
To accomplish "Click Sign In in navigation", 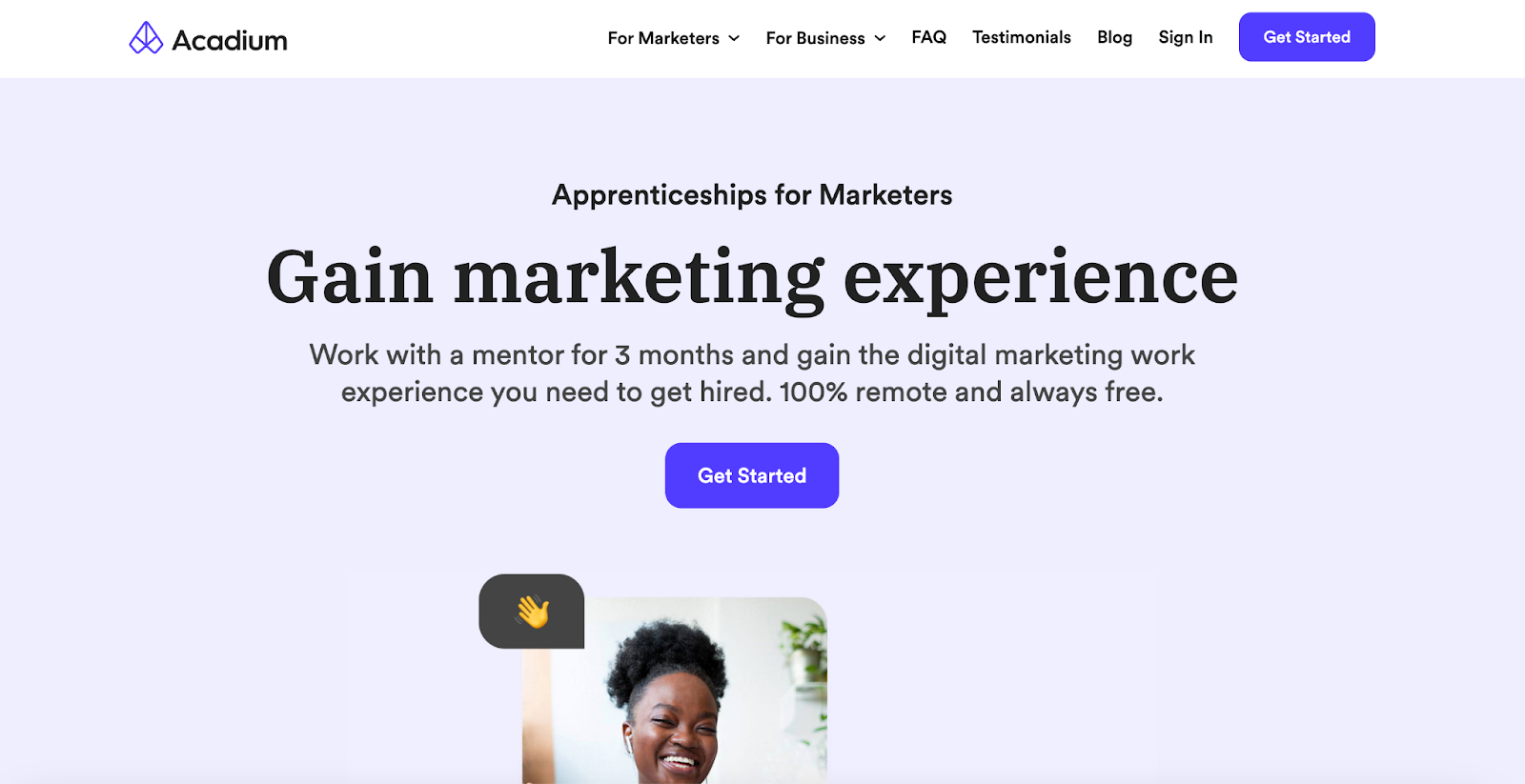I will pos(1185,37).
